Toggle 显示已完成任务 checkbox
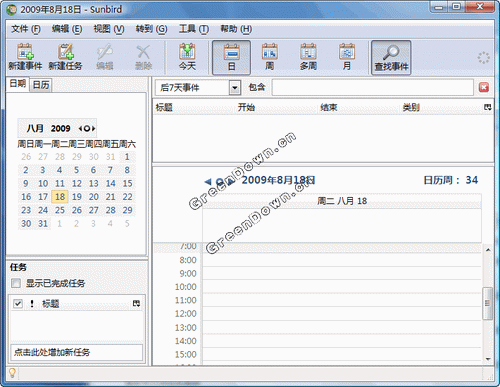The image size is (500, 387). pyautogui.click(x=16, y=283)
